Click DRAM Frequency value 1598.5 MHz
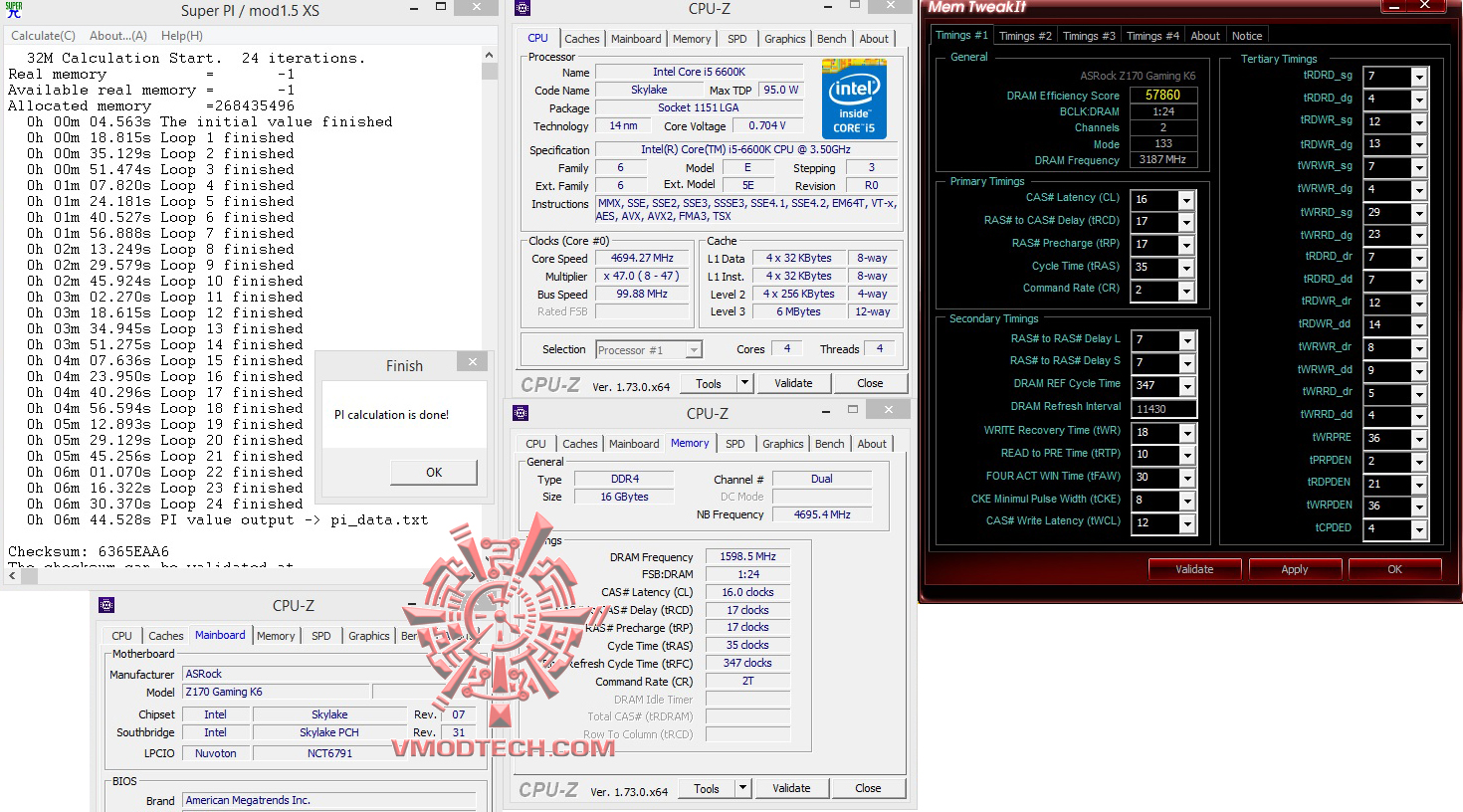The height and width of the screenshot is (812, 1463). point(747,556)
